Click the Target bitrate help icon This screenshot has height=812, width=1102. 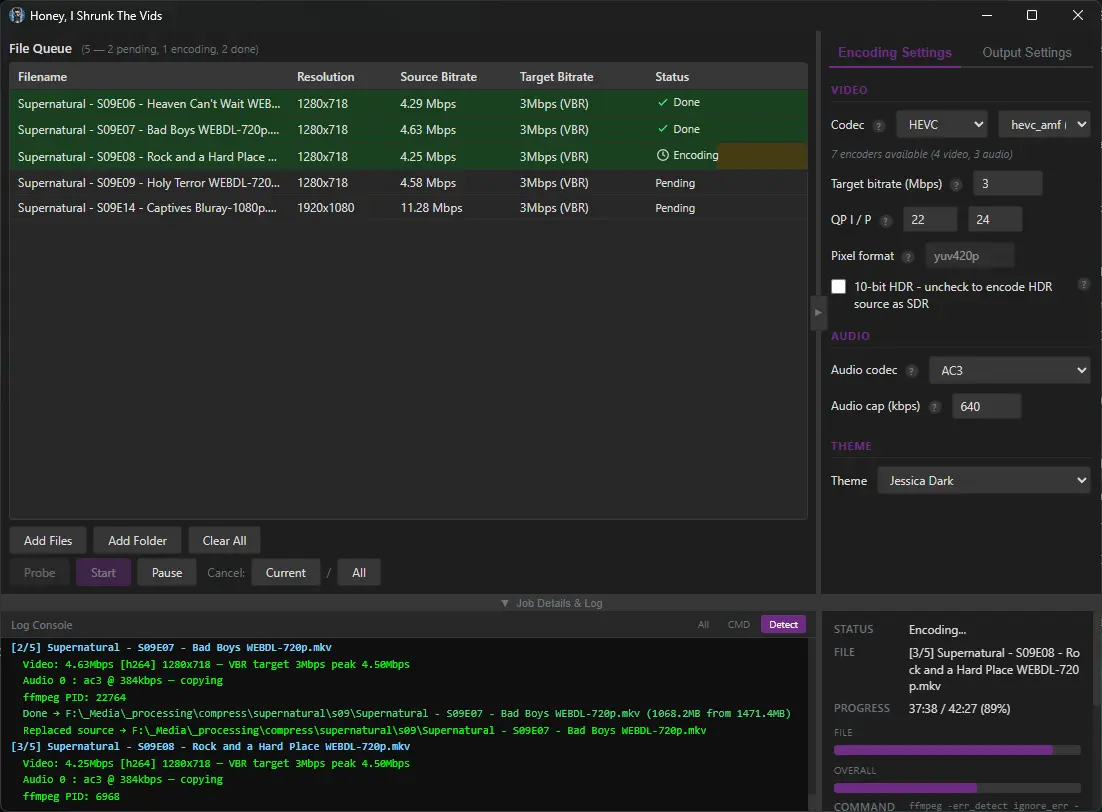[956, 185]
